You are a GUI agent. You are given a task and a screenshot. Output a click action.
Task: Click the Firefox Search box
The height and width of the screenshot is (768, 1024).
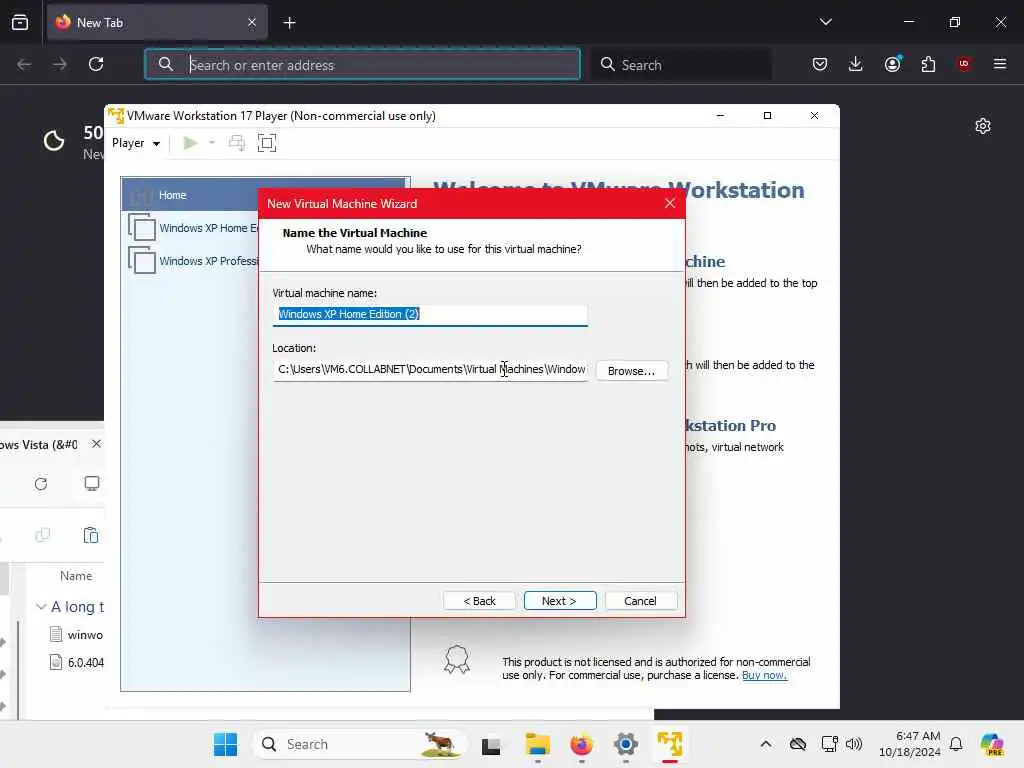point(681,65)
